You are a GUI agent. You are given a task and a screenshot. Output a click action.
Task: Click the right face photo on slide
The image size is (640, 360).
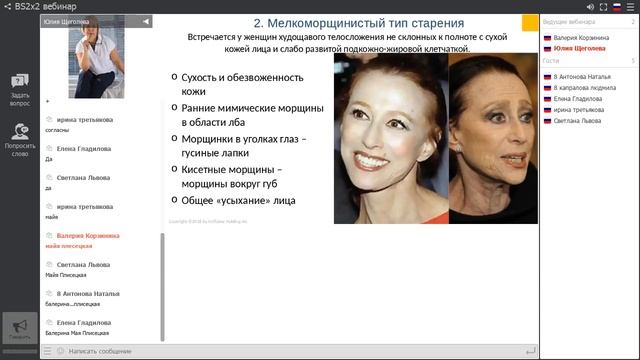point(493,138)
